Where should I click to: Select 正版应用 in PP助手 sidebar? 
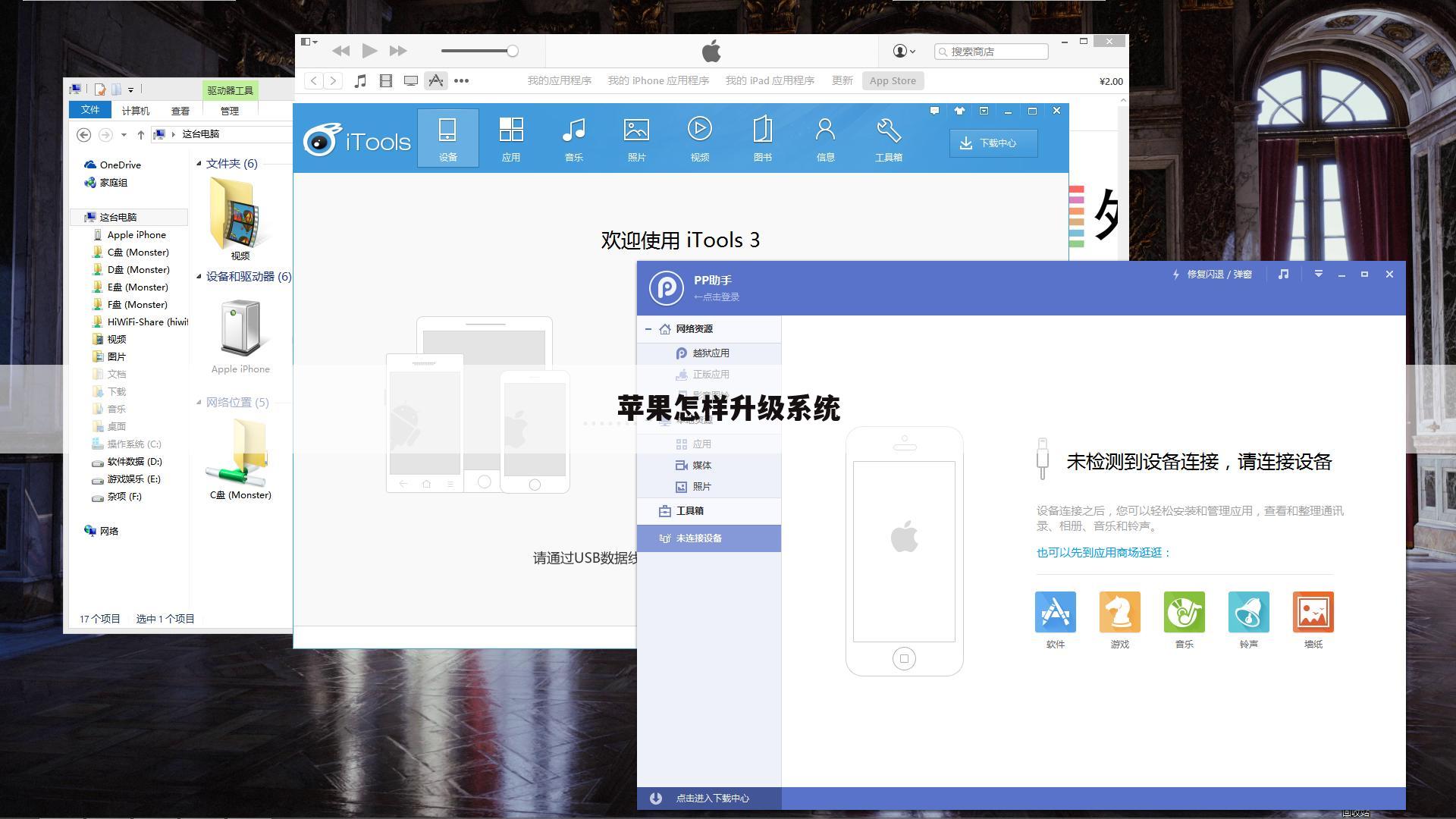709,375
